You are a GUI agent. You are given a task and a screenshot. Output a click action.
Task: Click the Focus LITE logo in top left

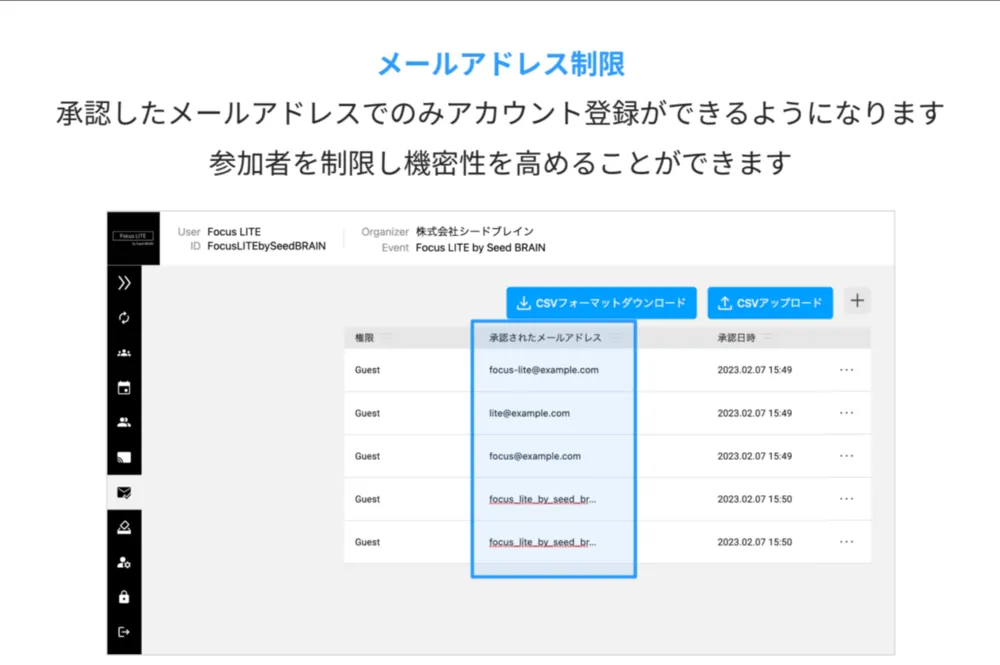[x=133, y=237]
